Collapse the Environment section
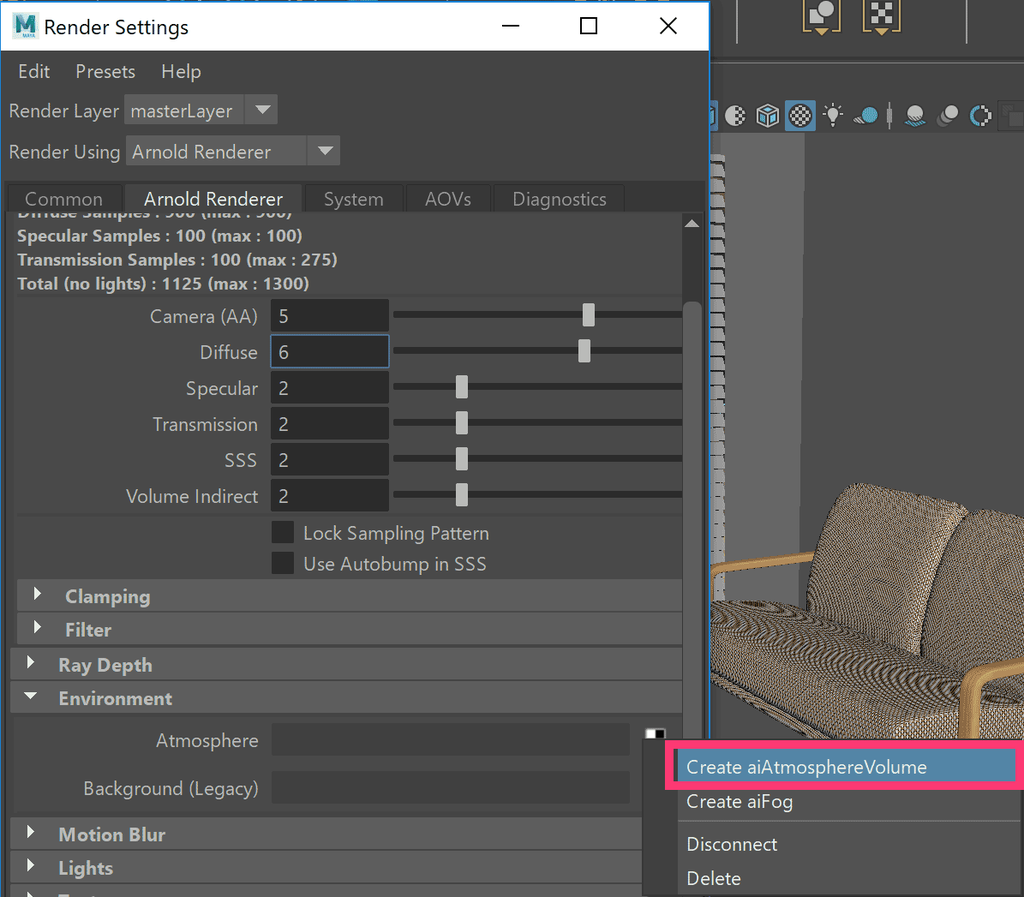The width and height of the screenshot is (1024, 897). tap(346, 698)
